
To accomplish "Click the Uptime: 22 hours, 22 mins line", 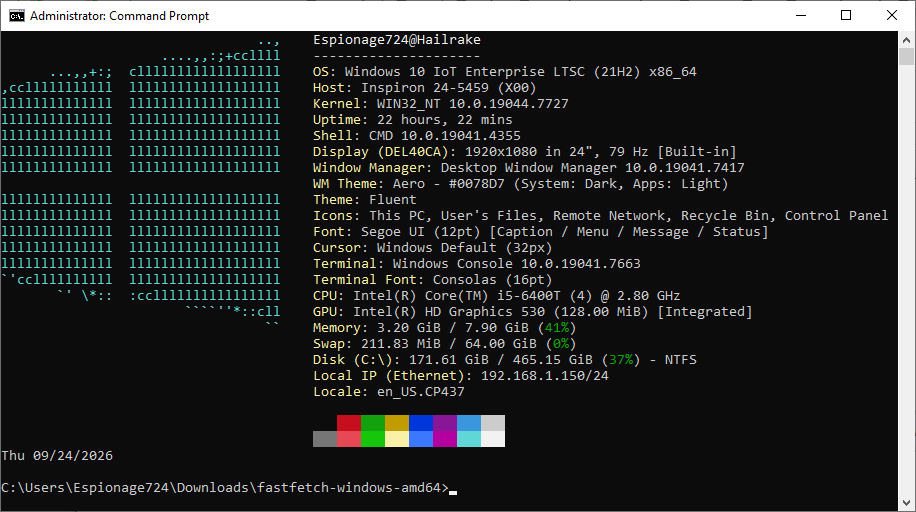I will click(x=412, y=120).
